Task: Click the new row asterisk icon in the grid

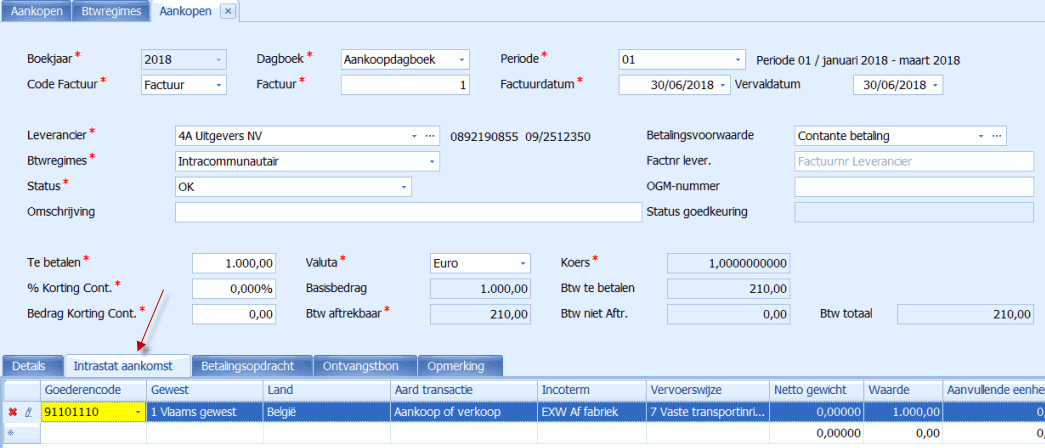Action: (x=12, y=432)
